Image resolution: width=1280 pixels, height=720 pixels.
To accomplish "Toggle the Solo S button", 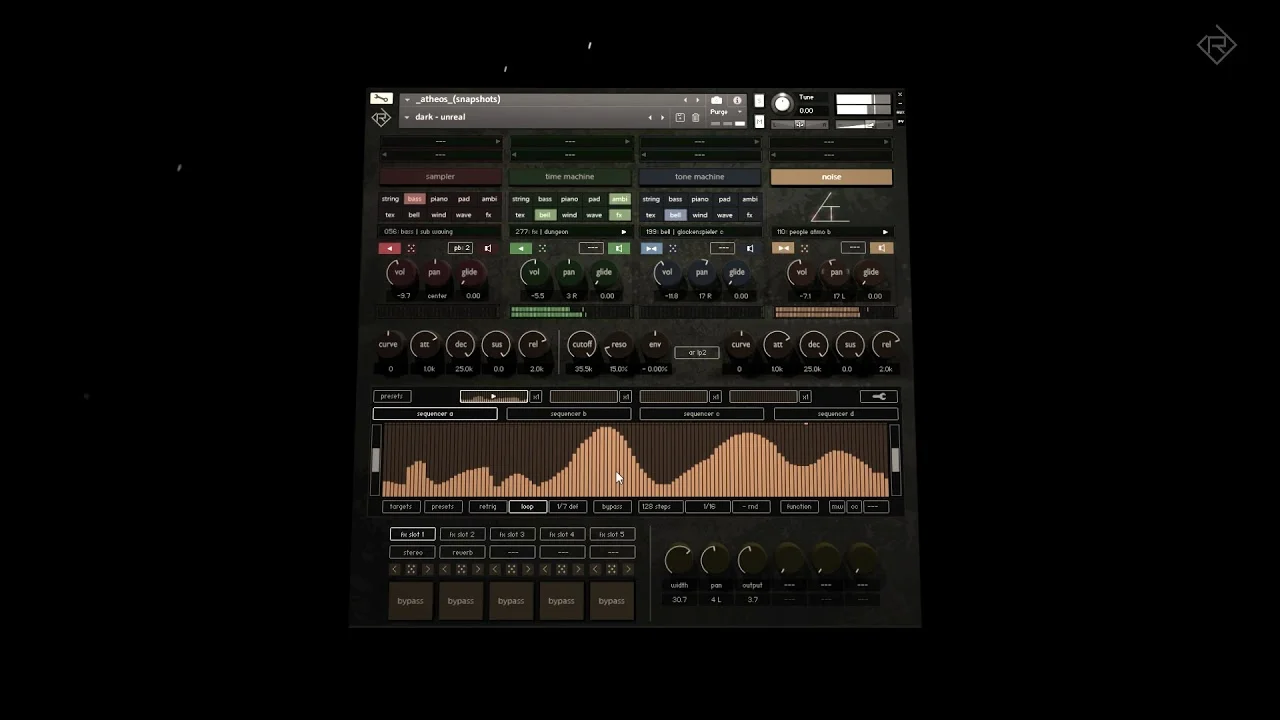I will point(759,102).
